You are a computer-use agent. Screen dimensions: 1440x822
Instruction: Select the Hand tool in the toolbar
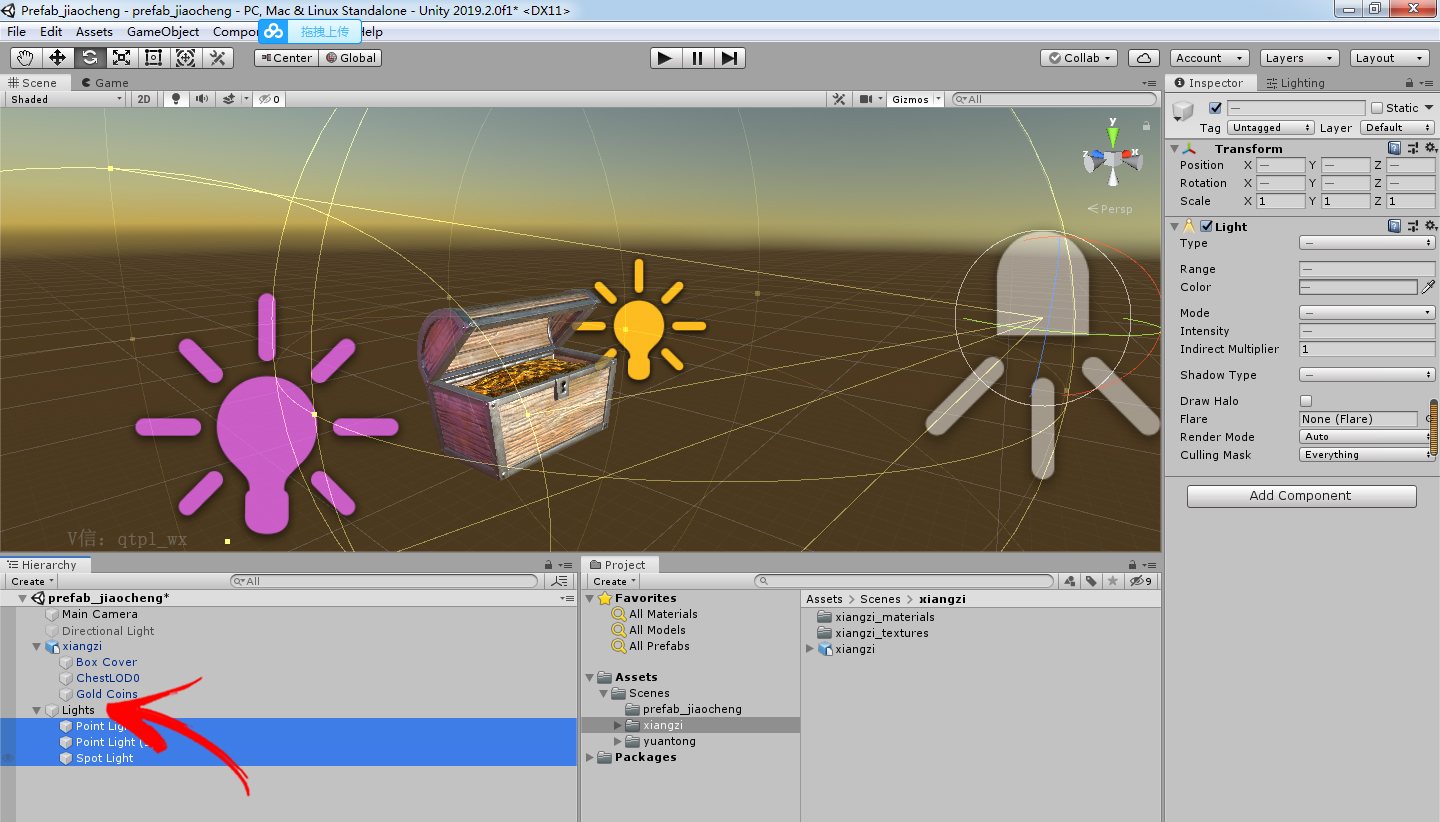(25, 57)
